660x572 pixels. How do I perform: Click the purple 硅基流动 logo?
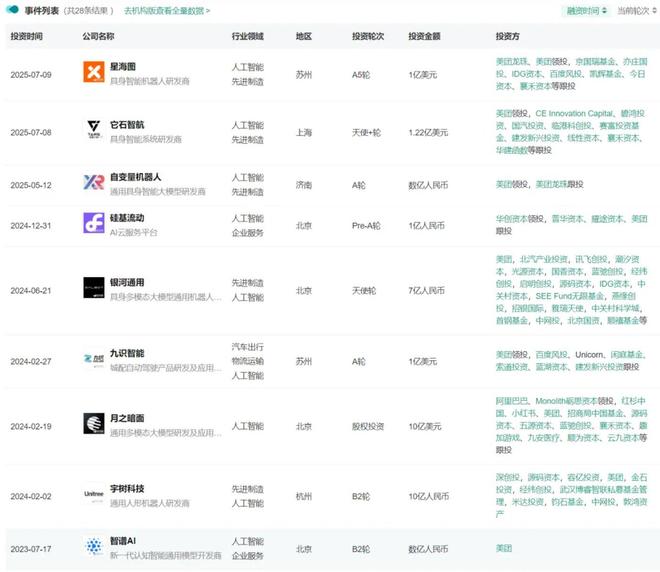point(93,223)
